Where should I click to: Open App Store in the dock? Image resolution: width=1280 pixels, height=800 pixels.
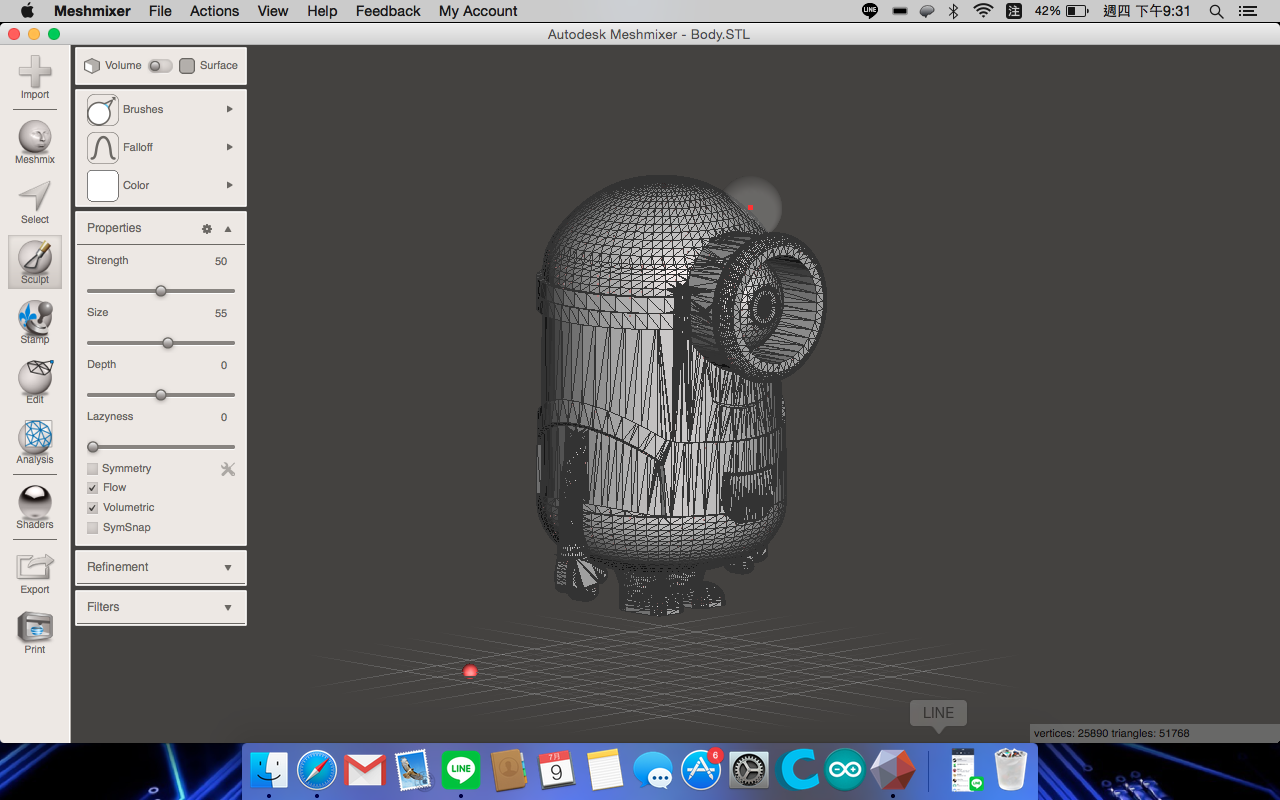click(x=701, y=770)
